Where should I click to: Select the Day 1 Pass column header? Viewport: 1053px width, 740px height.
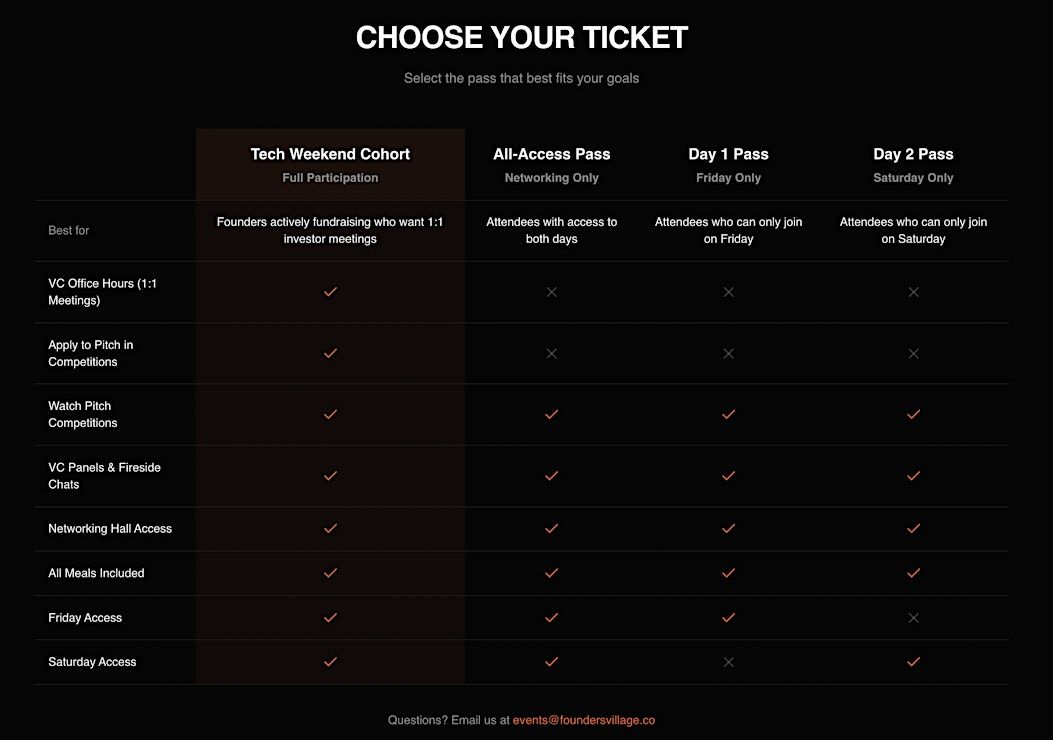point(728,154)
